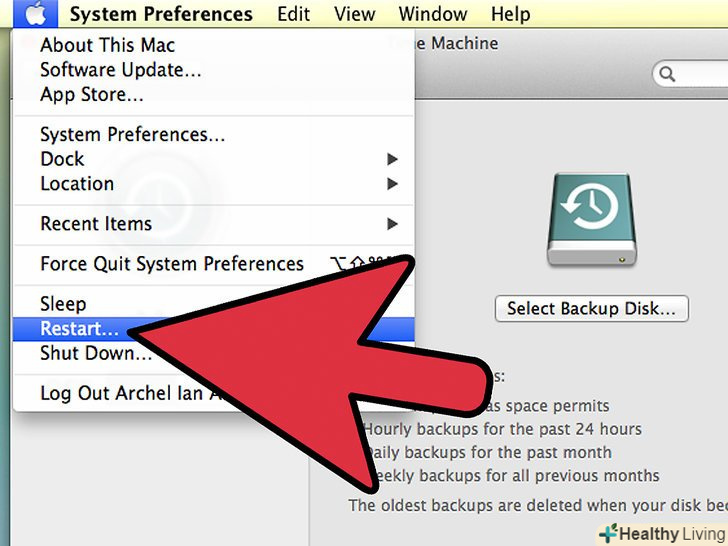Click the Select Backup Disk button
Screen dimensions: 728x546
[592, 308]
